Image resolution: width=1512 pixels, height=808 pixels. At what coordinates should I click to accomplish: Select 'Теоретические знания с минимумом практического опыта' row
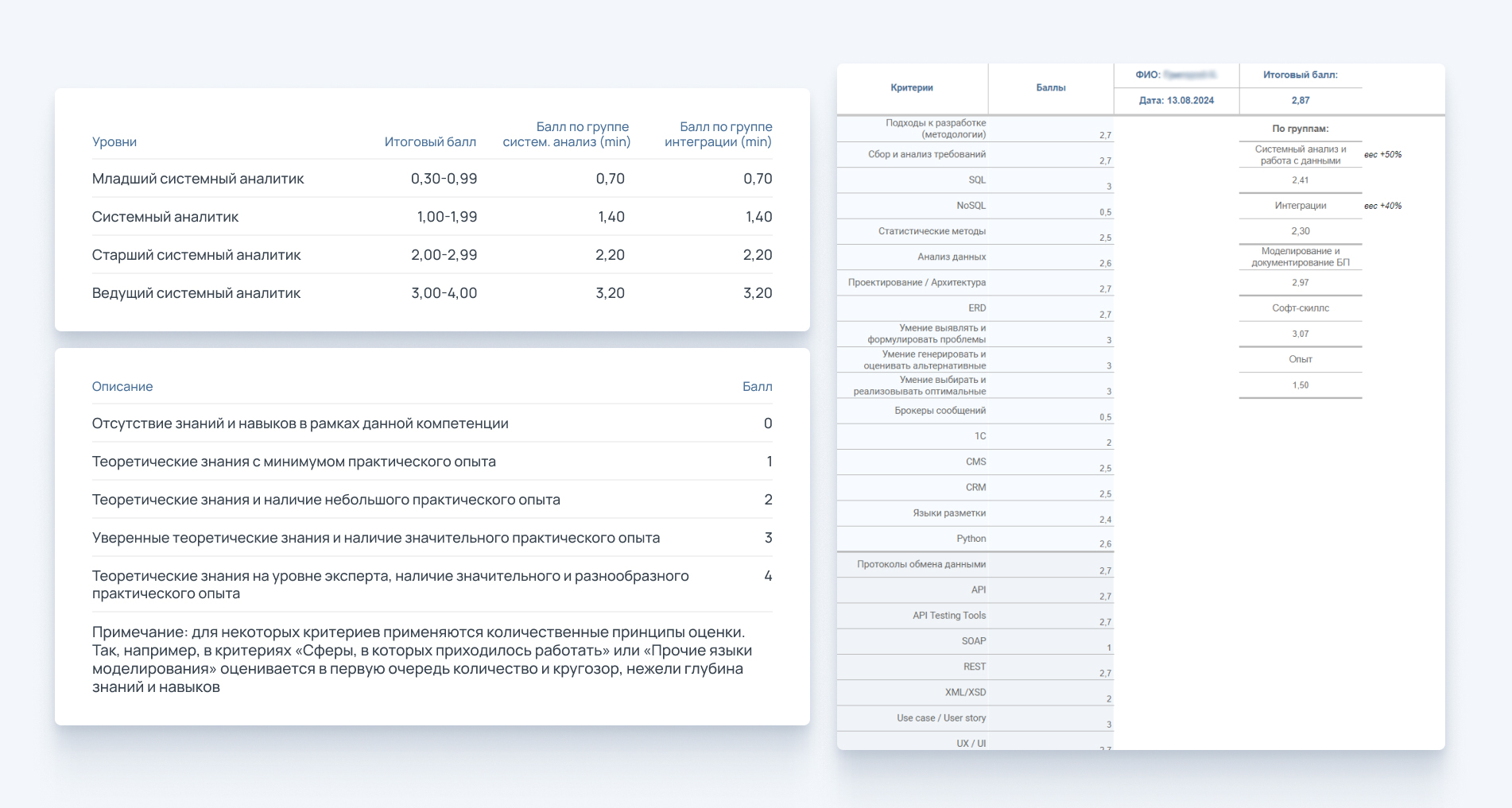tap(432, 462)
